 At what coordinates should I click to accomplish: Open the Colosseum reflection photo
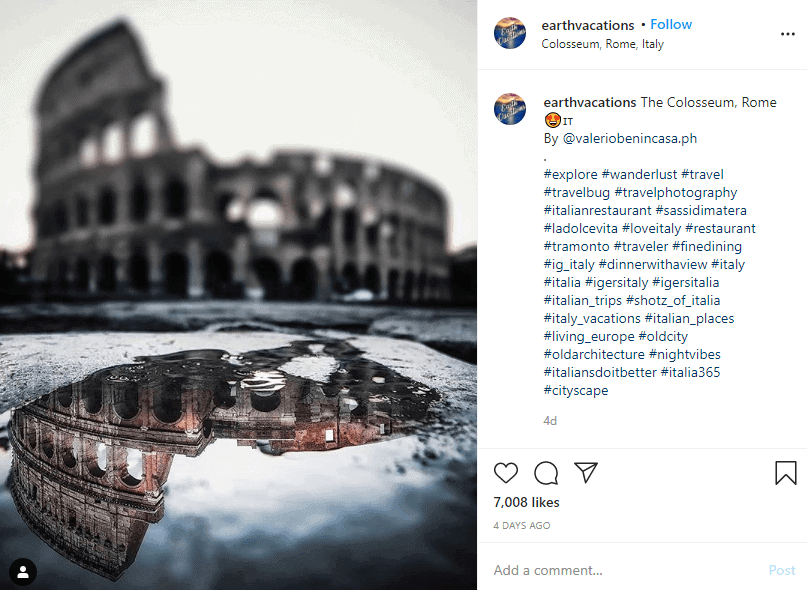pos(238,295)
